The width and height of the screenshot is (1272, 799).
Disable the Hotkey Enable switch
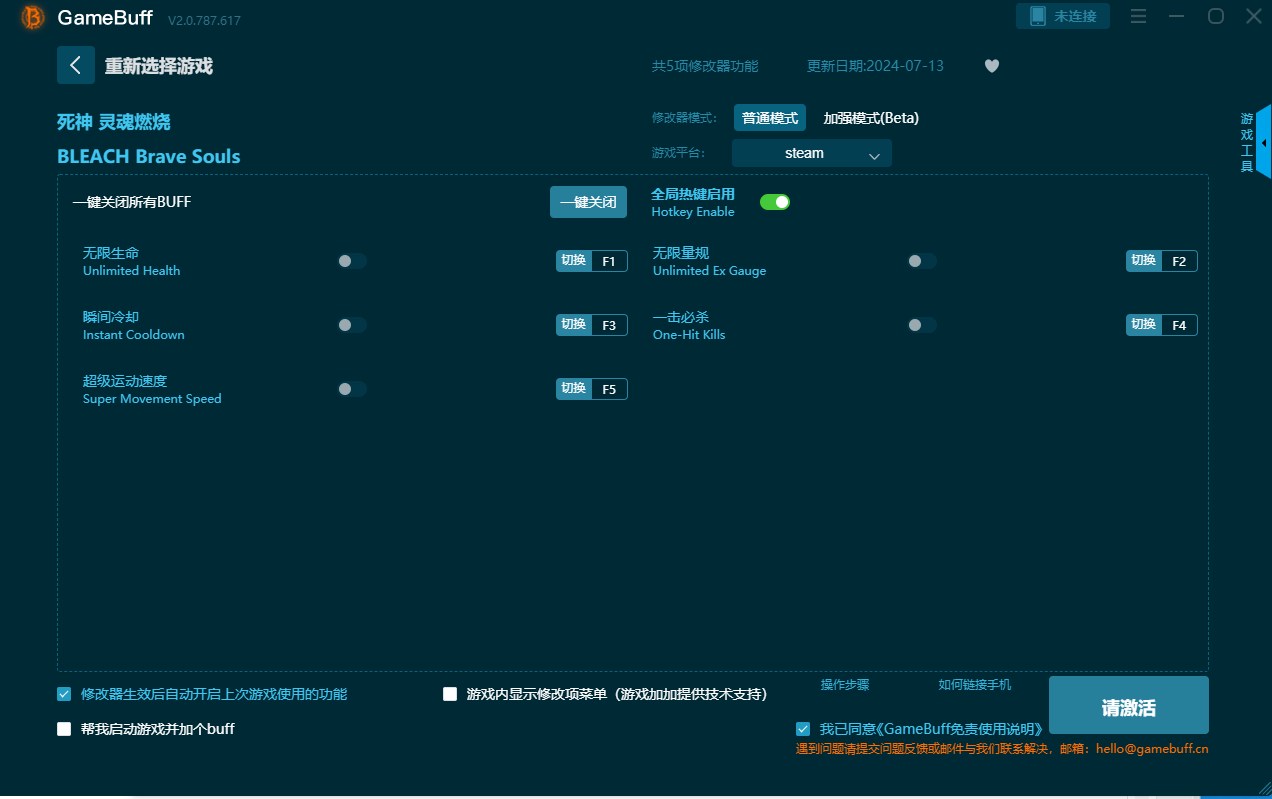pos(775,202)
